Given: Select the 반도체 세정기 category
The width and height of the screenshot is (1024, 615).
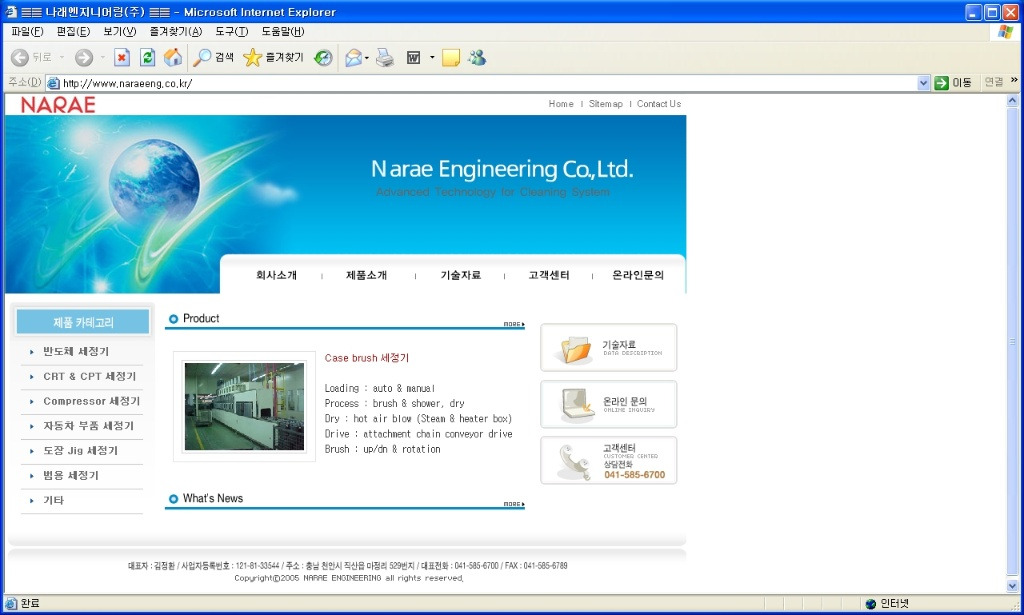Looking at the screenshot, I should coord(76,351).
